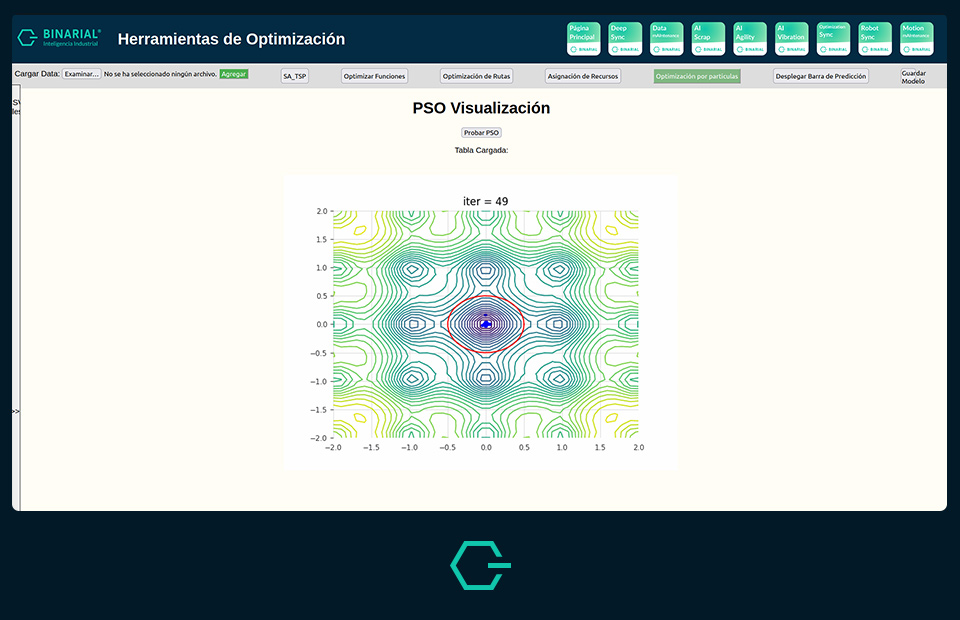Viewport: 960px width, 620px height.
Task: Launch the AI Scrap module tile
Action: click(709, 38)
